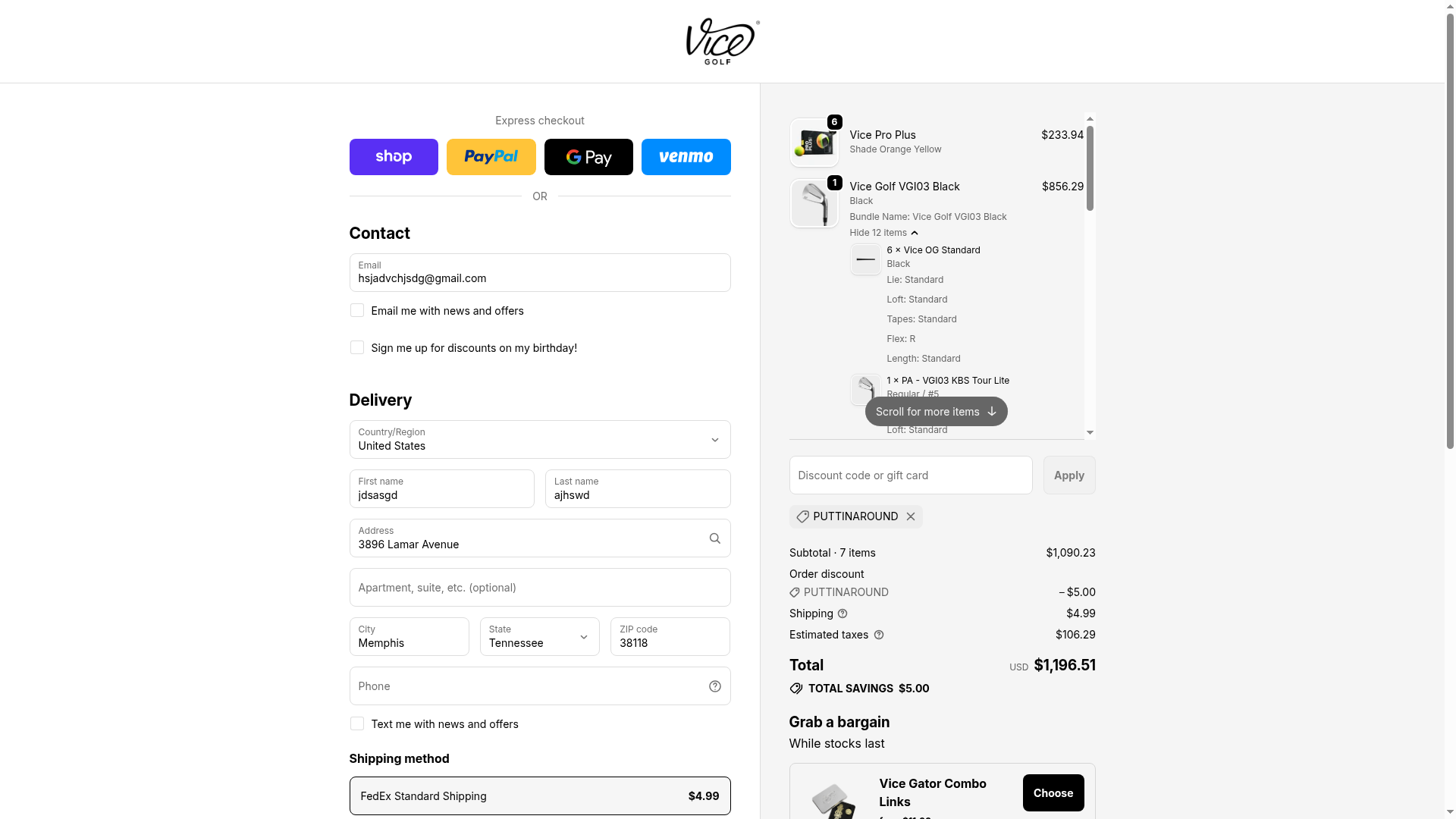Enable Email me with news and offers
Screen dimensions: 1456x819
click(357, 311)
